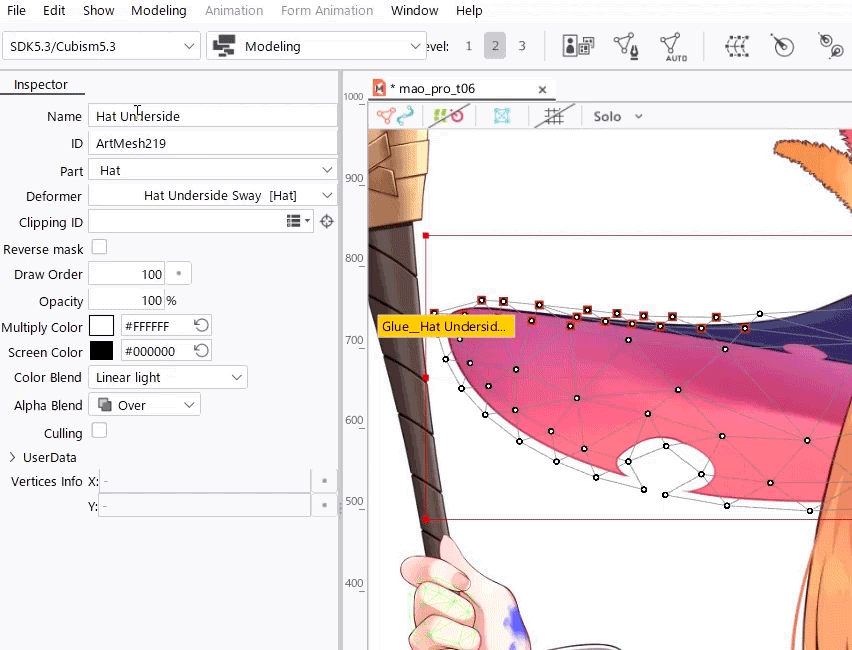Switch to the Inspector tab
The width and height of the screenshot is (852, 650).
(x=41, y=84)
